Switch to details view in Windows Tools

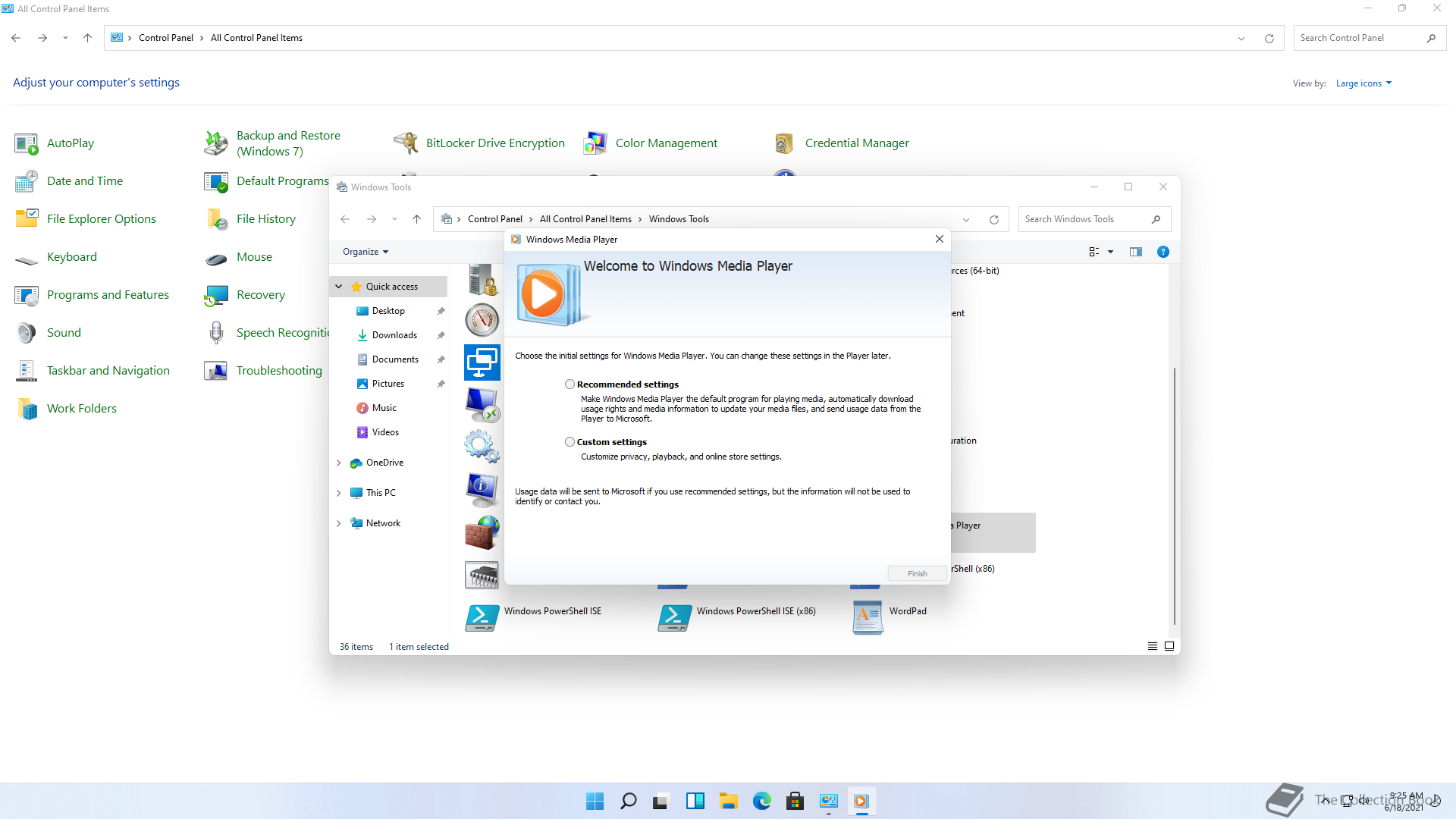pos(1153,646)
